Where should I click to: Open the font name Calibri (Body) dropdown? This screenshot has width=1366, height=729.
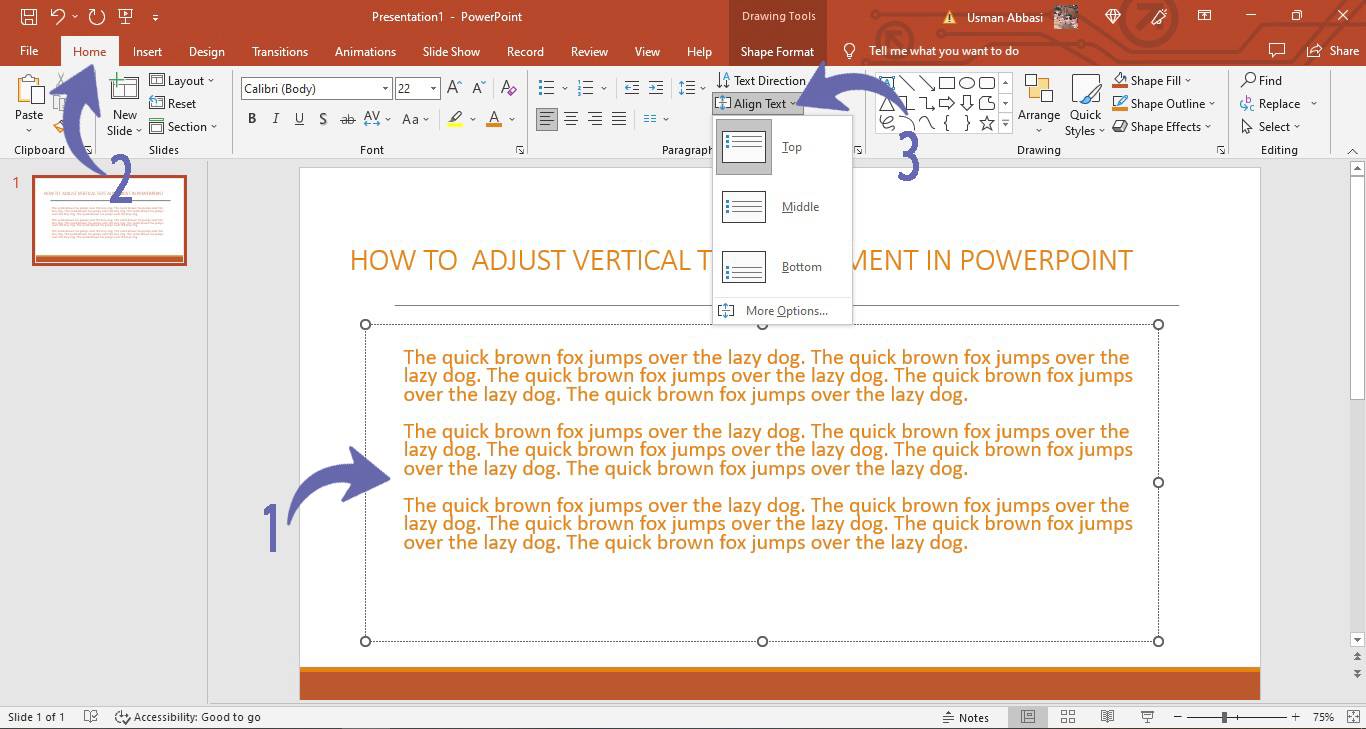tap(384, 88)
